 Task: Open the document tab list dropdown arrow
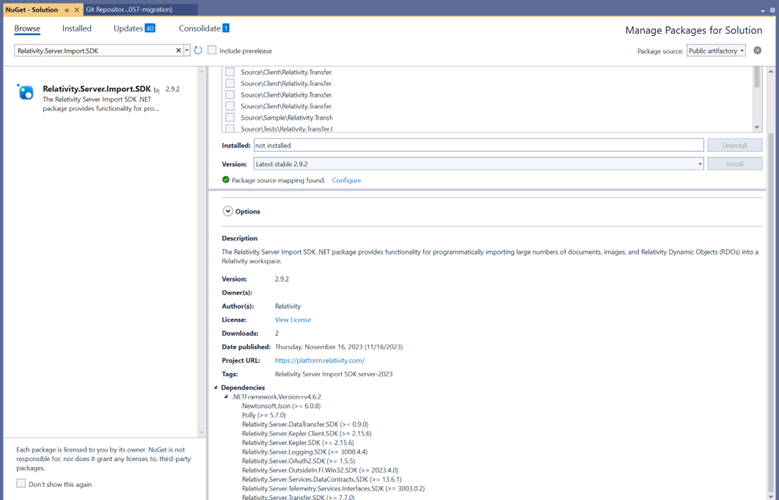point(763,10)
